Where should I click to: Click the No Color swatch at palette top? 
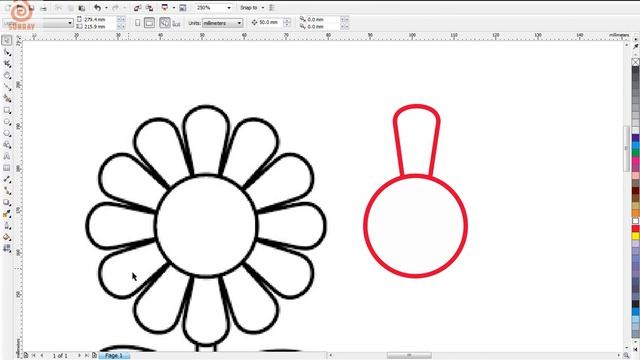(636, 62)
